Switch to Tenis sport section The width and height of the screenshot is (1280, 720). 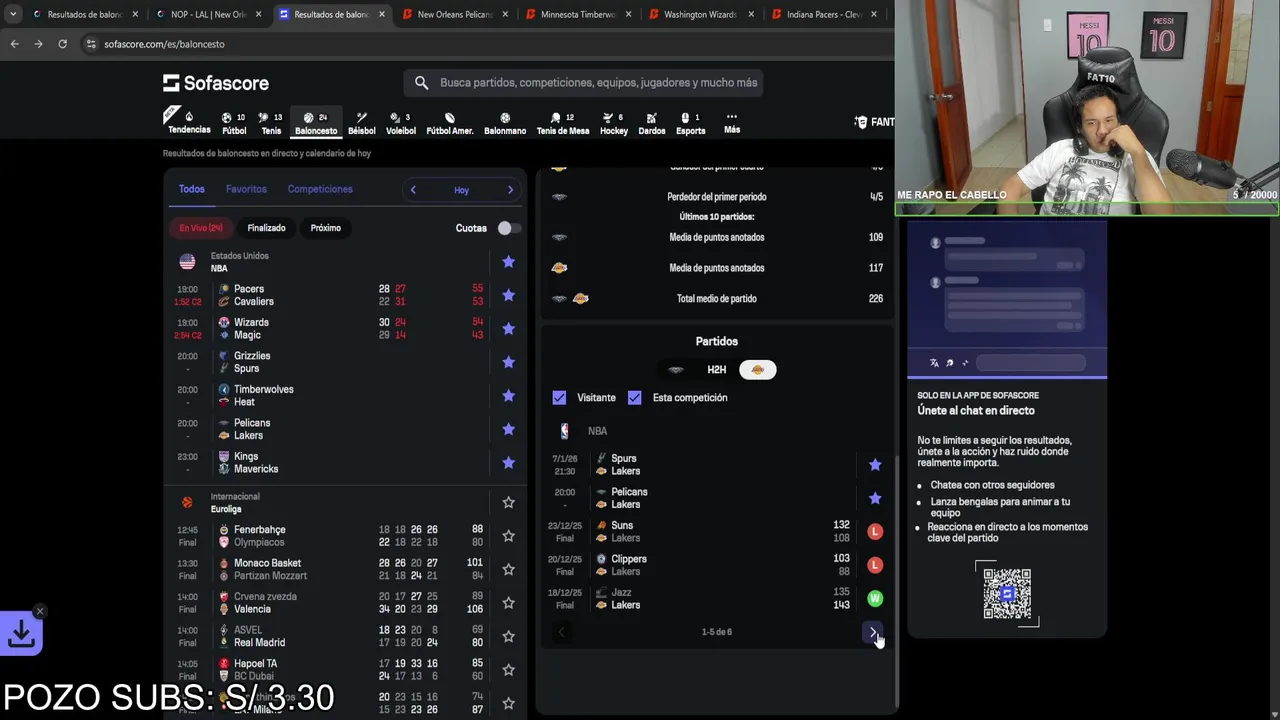click(x=271, y=123)
